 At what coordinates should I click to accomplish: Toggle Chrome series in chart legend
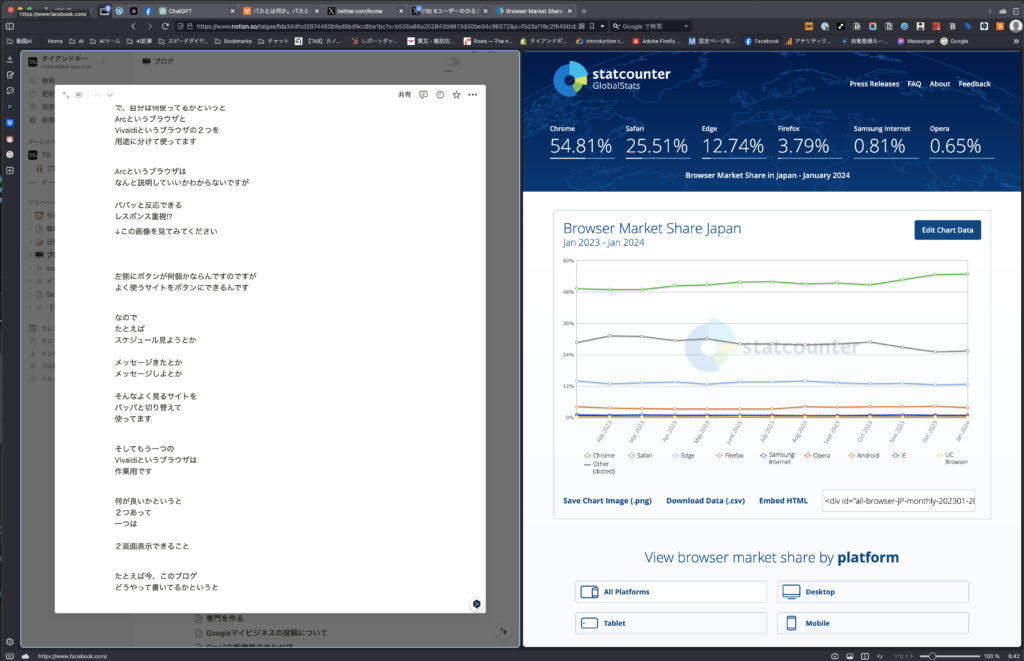pos(600,455)
